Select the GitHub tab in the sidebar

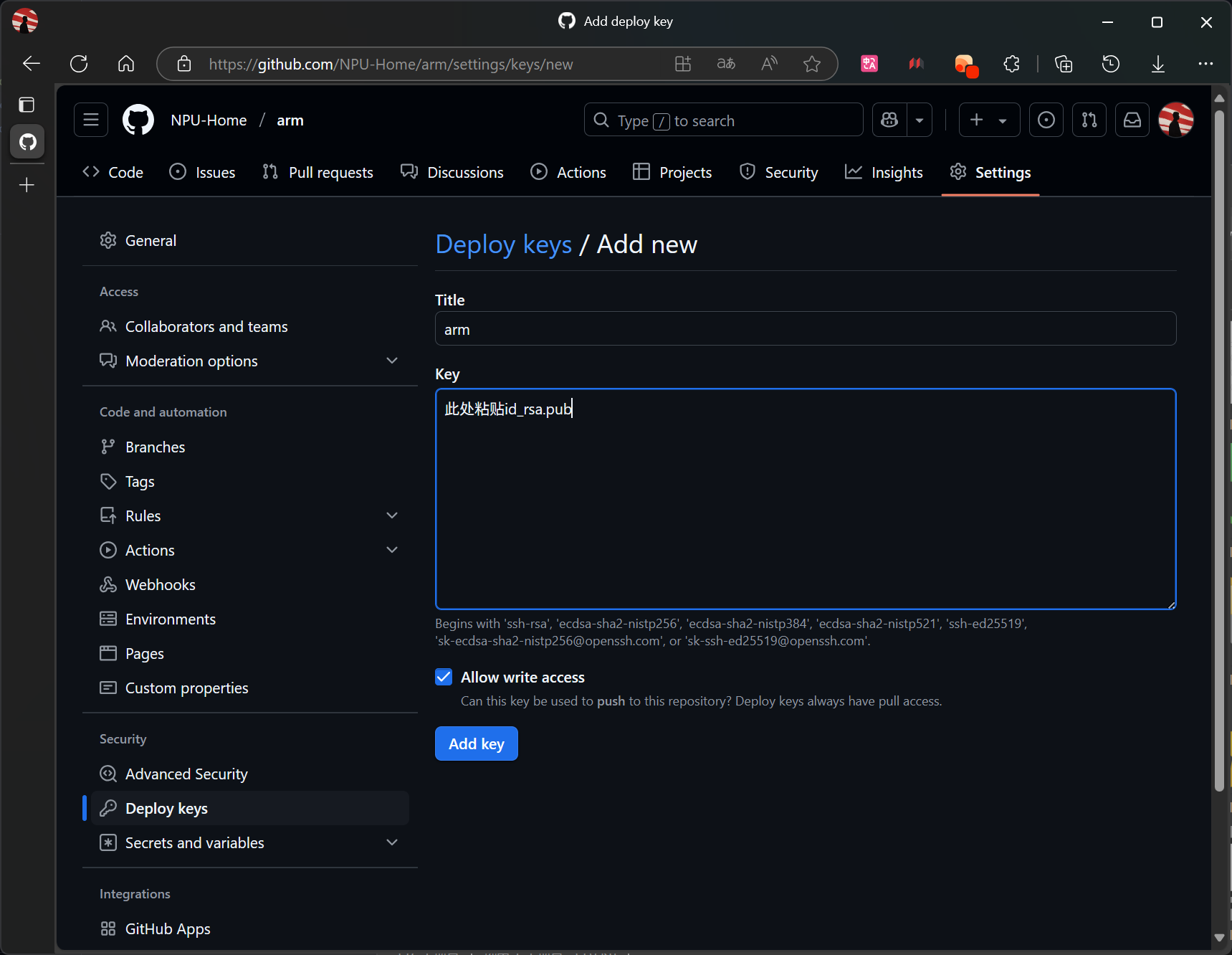tap(27, 141)
